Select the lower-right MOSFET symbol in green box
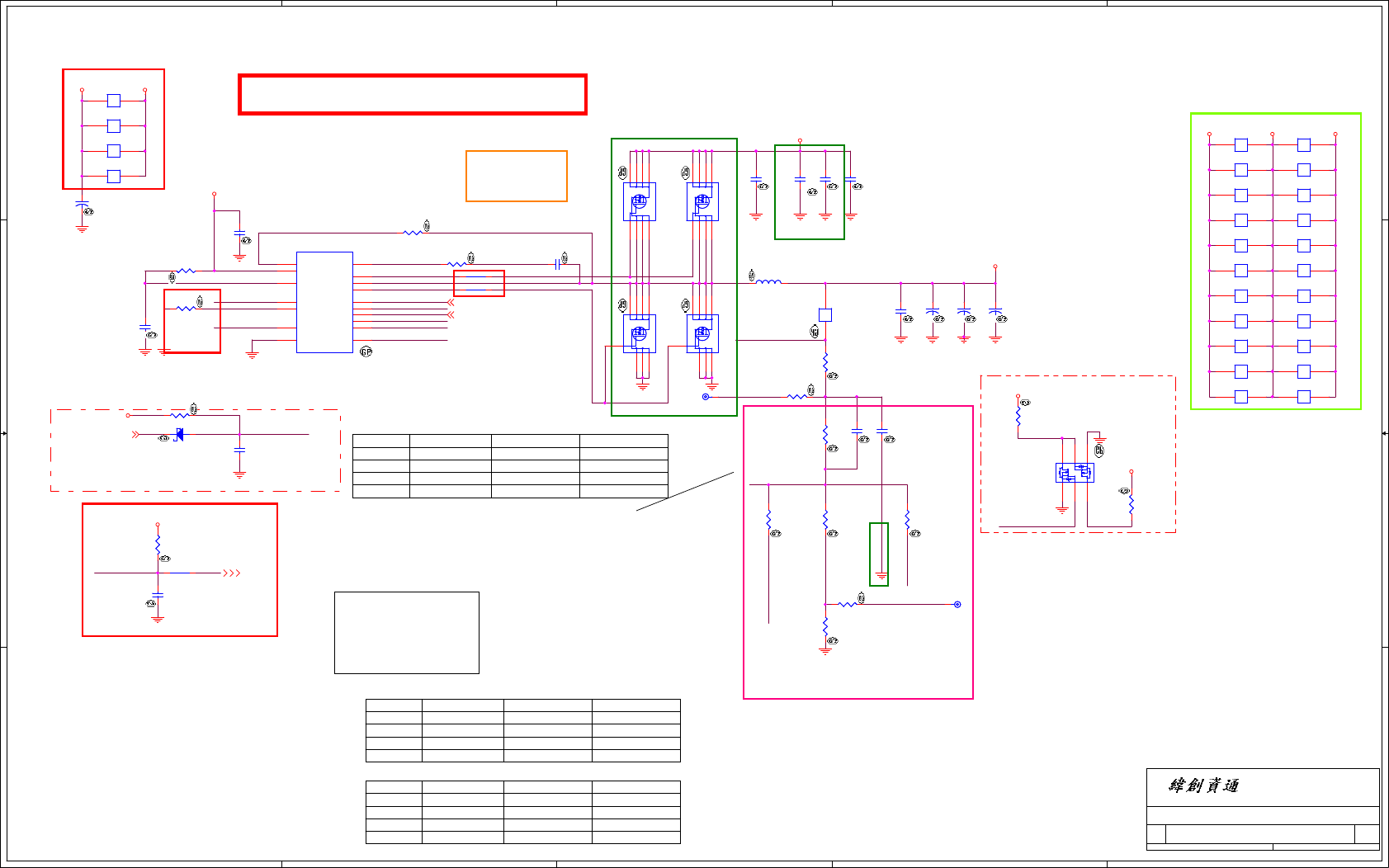Image resolution: width=1389 pixels, height=868 pixels. (702, 333)
